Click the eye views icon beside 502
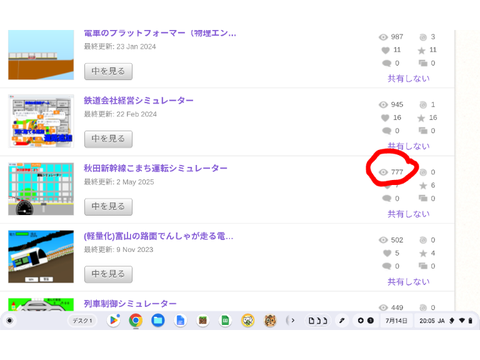Image resolution: width=480 pixels, height=360 pixels. click(383, 240)
